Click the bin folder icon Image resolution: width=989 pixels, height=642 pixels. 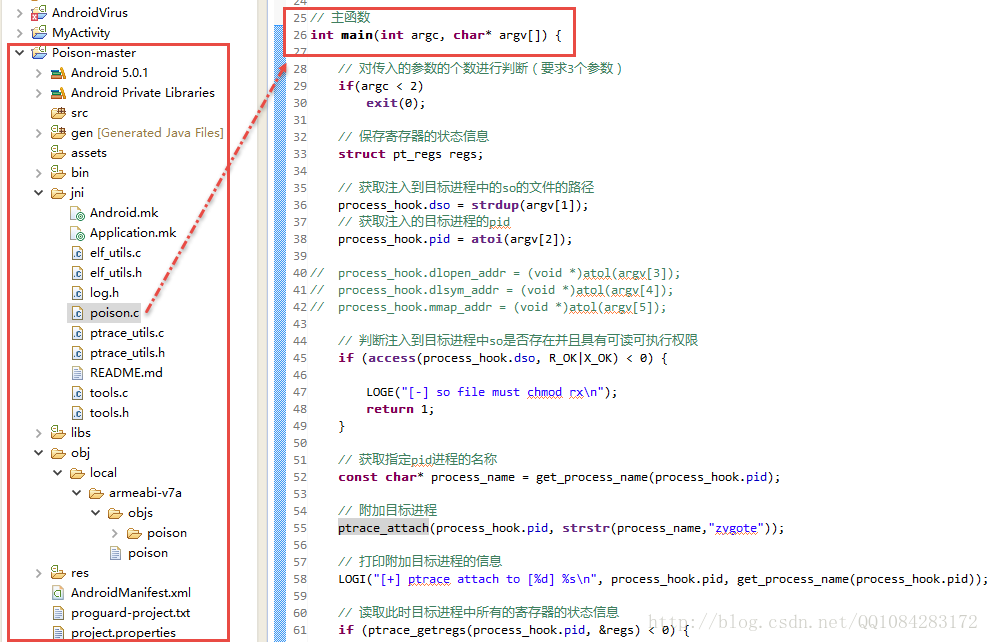tap(58, 172)
